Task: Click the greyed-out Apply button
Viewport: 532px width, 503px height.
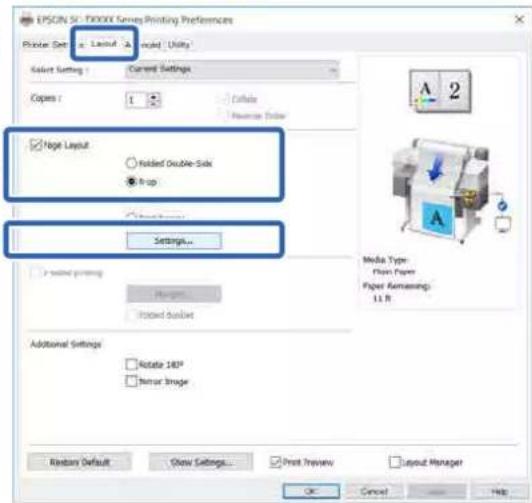Action: click(436, 491)
